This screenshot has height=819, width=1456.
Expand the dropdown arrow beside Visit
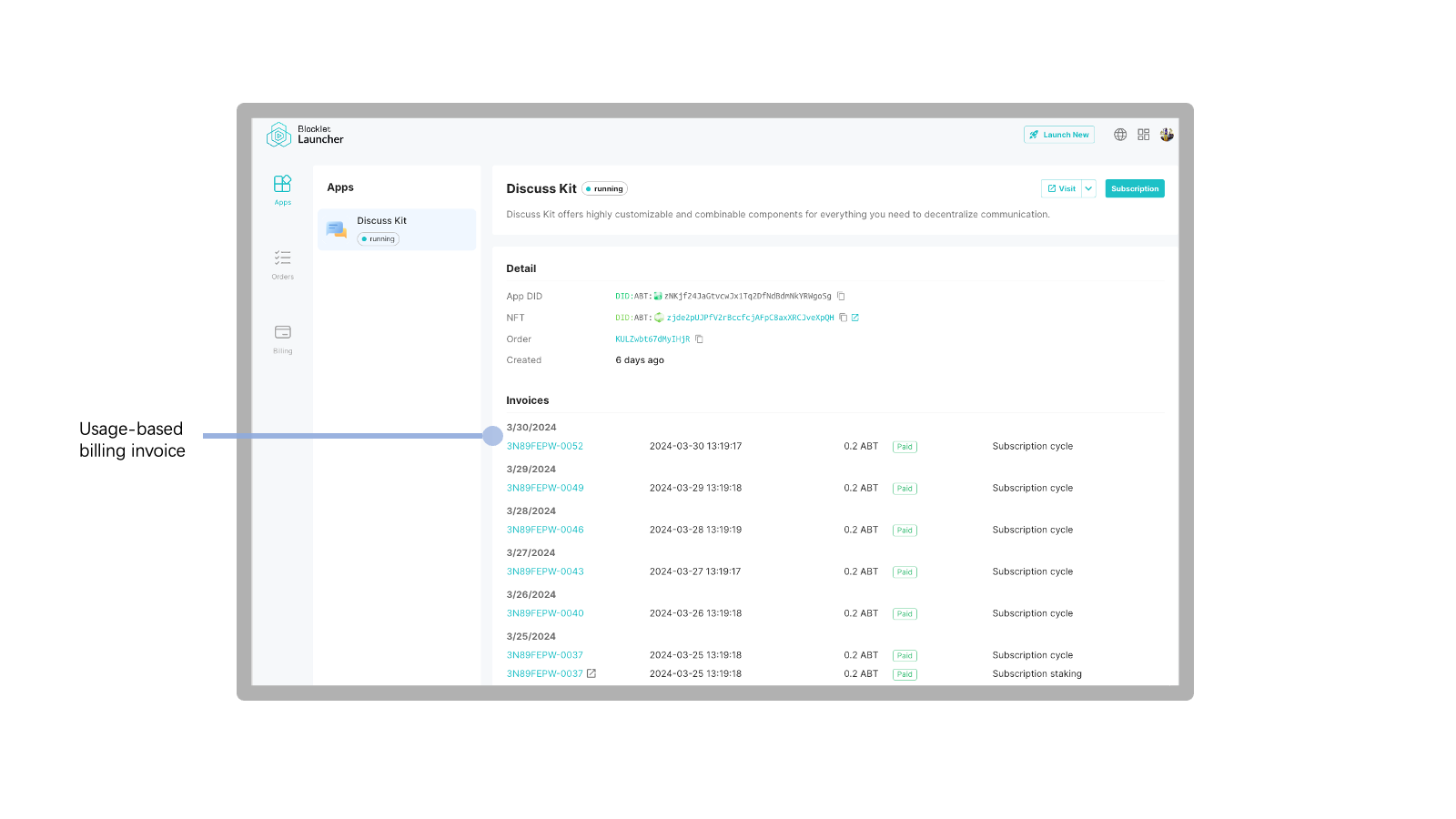[x=1088, y=188]
